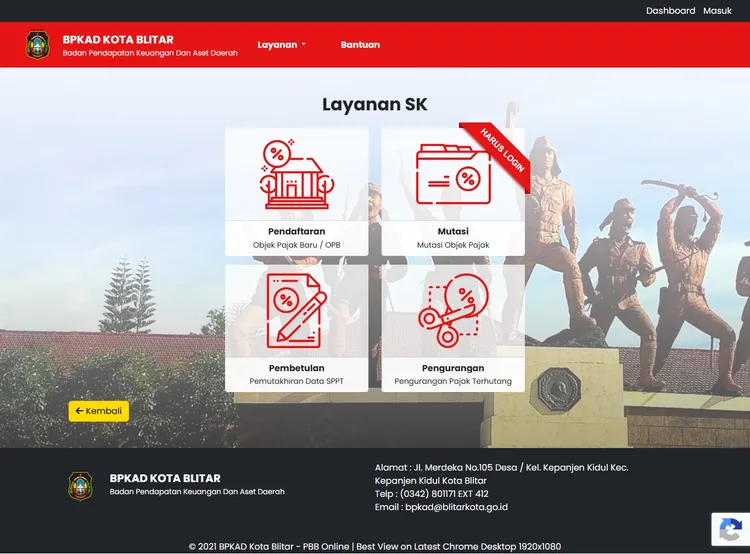Click the HARUS LOGIN ribbon on Mutasi
The image size is (750, 554).
(500, 152)
